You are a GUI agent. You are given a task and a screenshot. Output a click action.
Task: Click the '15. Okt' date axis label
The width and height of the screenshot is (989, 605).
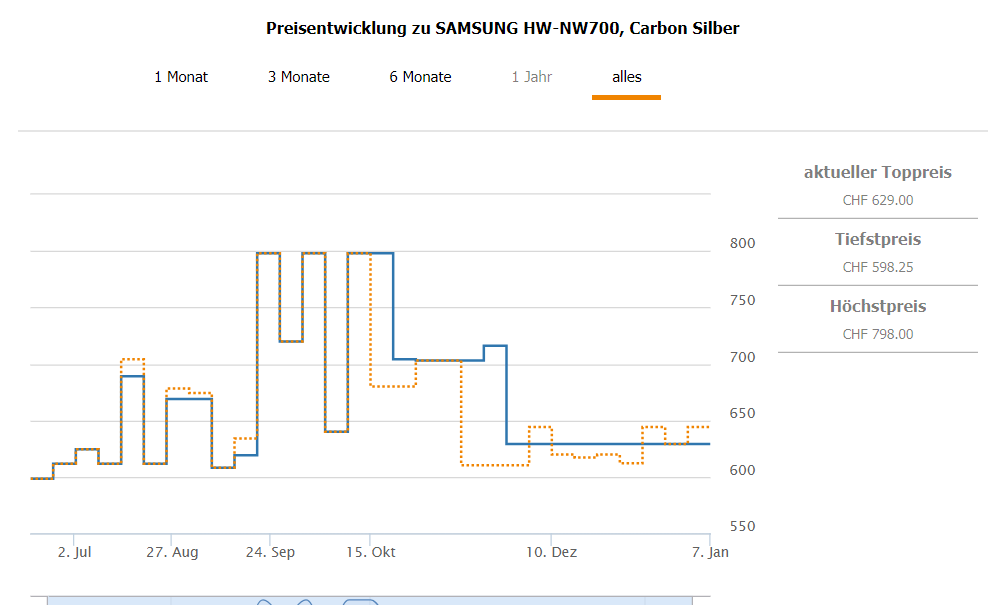(x=370, y=552)
